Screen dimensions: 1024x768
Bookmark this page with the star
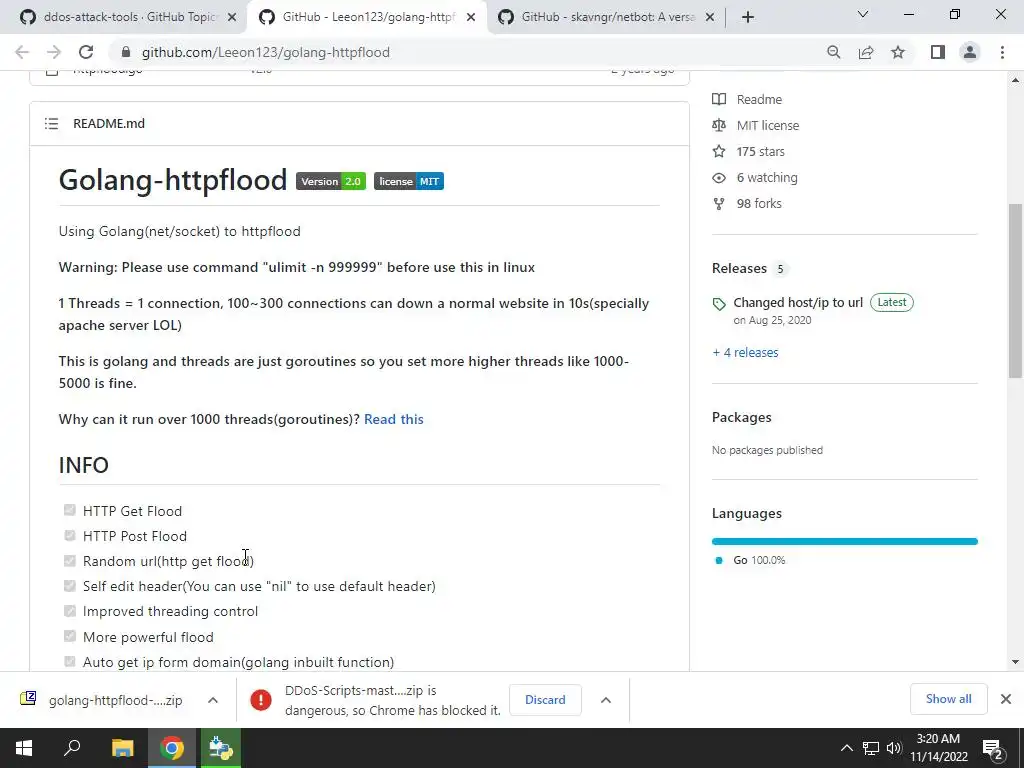click(x=898, y=52)
